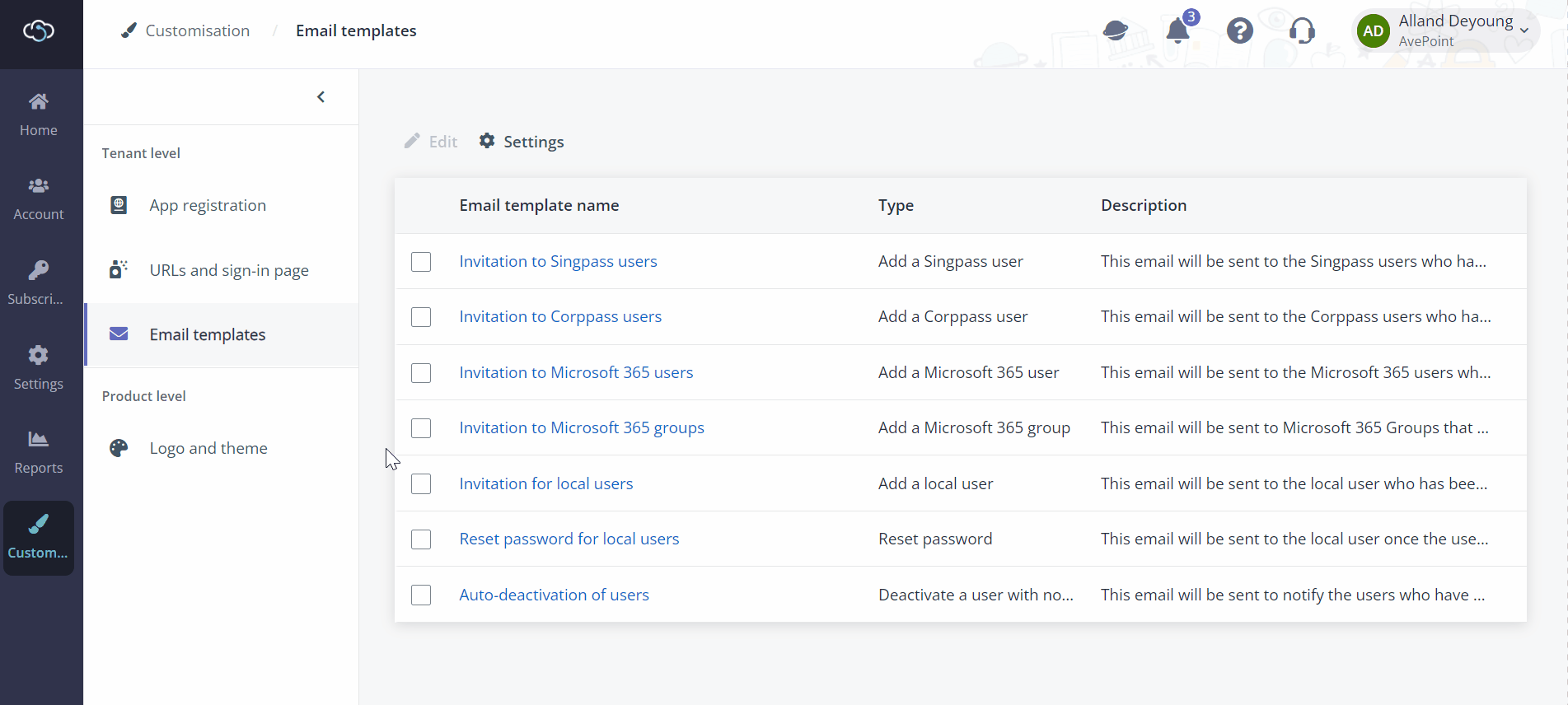Viewport: 1568px width, 705px height.
Task: Open Invitation to Microsoft 365 groups template
Action: pyautogui.click(x=582, y=427)
